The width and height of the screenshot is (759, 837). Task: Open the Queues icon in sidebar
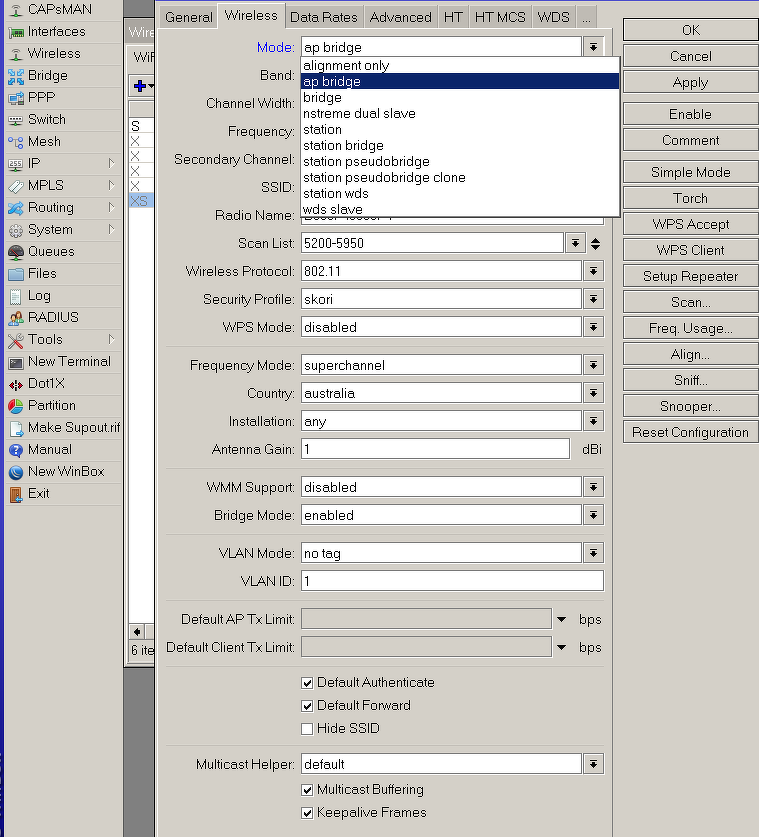coord(16,252)
